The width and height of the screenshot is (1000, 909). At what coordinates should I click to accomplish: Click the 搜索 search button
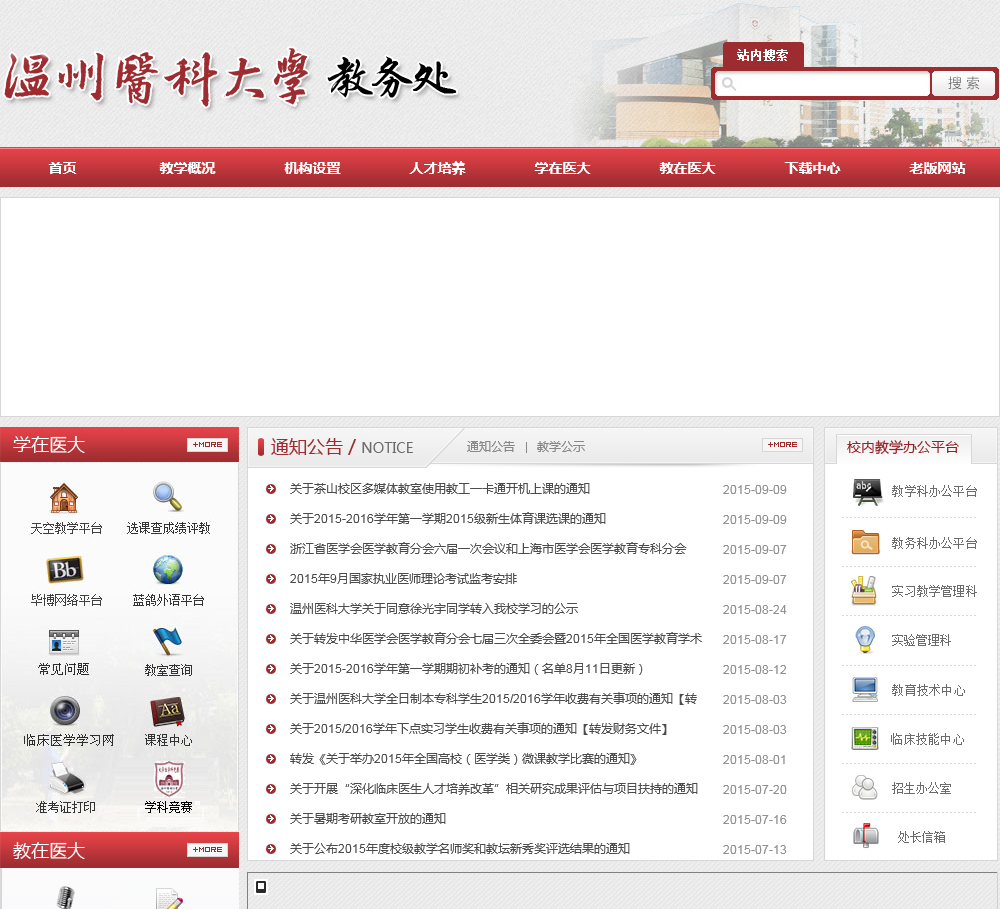click(x=963, y=84)
